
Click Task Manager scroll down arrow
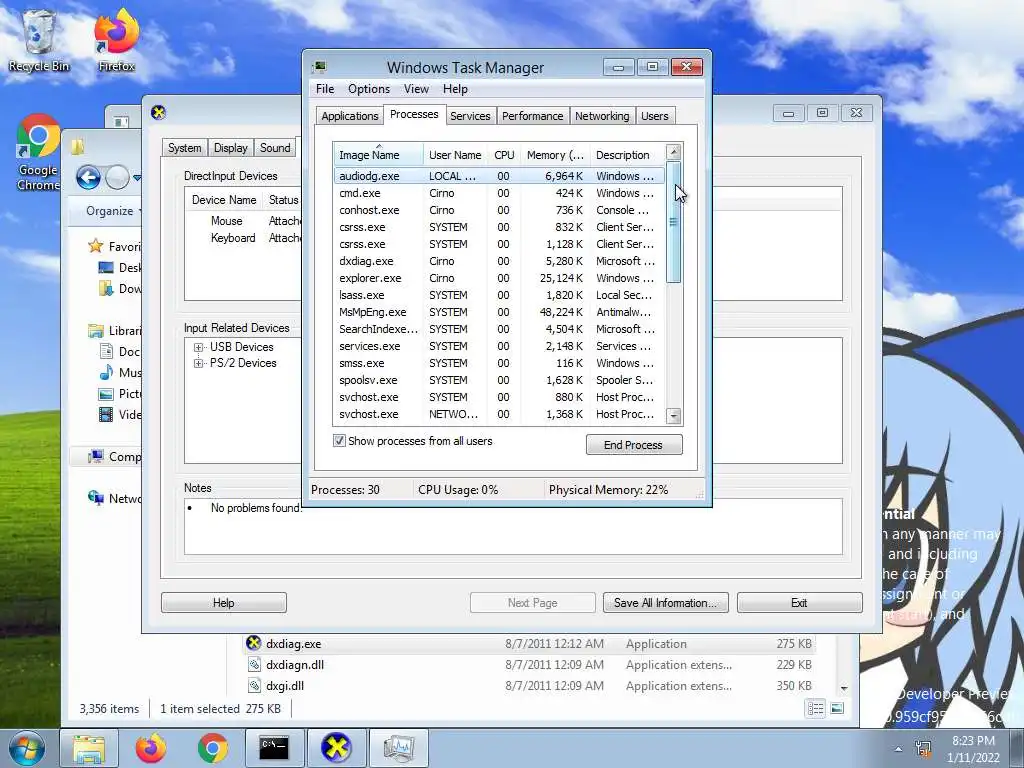tap(674, 415)
